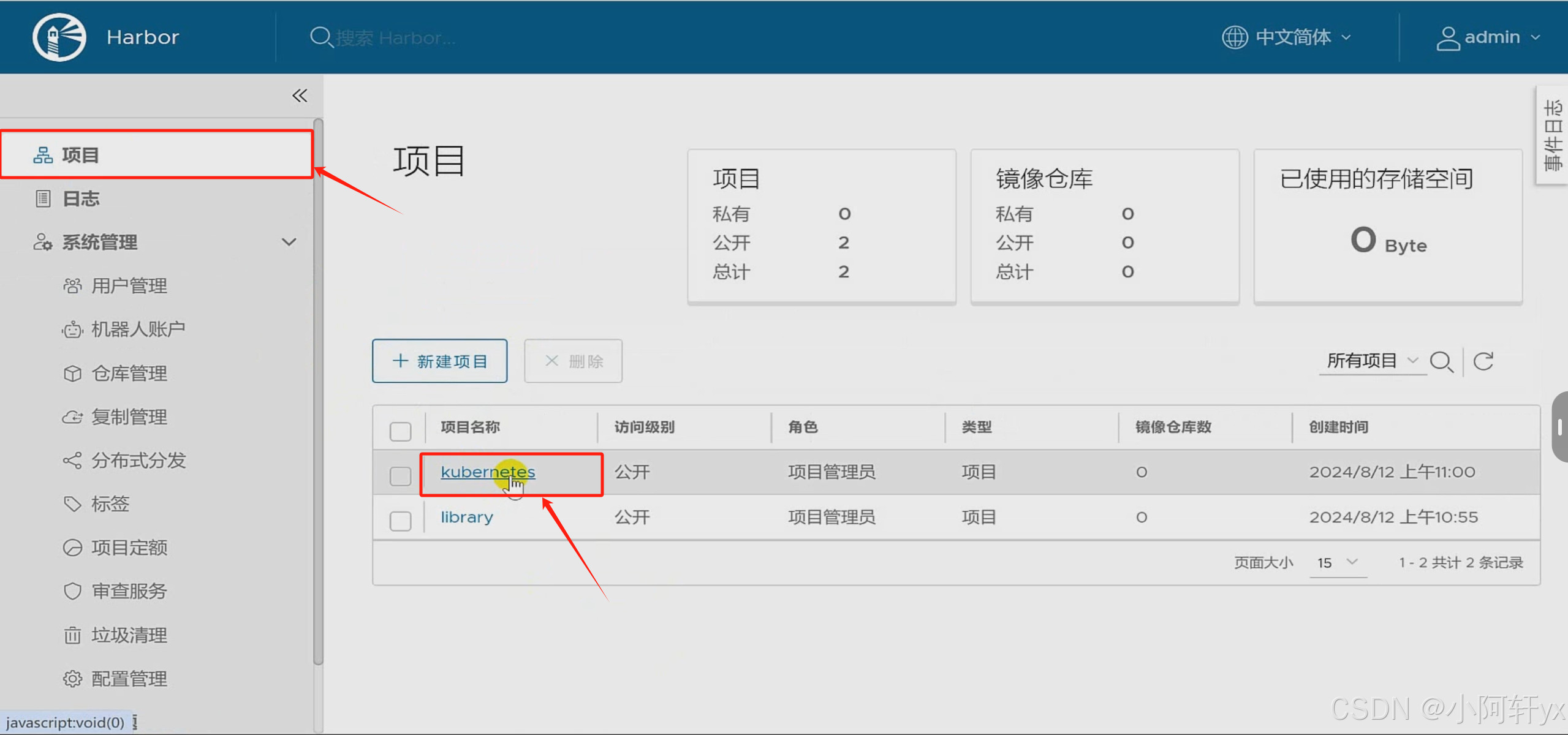The width and height of the screenshot is (1568, 735).
Task: Click the Harbor title text
Action: coord(143,37)
